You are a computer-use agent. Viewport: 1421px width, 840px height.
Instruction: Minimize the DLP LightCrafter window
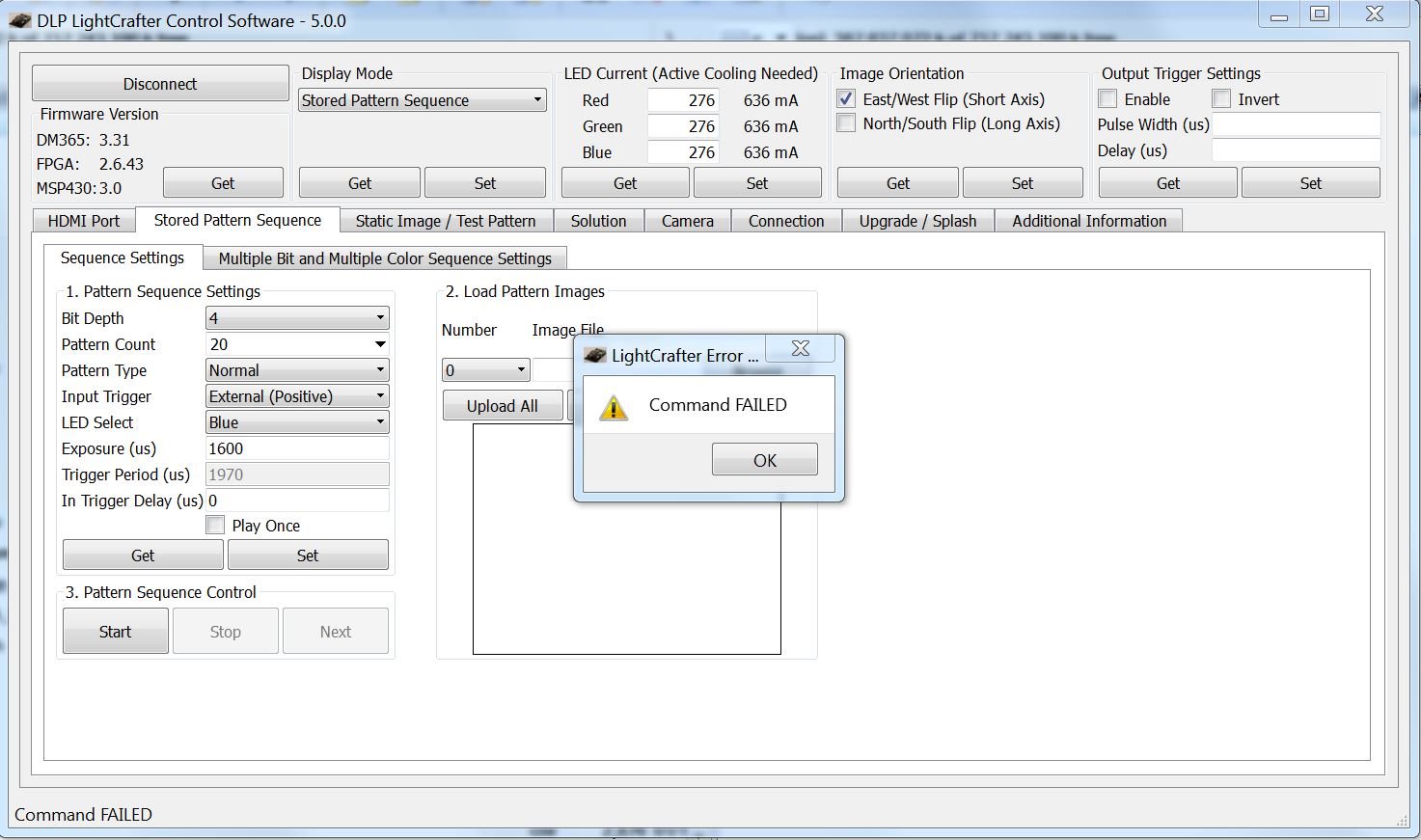[x=1279, y=15]
